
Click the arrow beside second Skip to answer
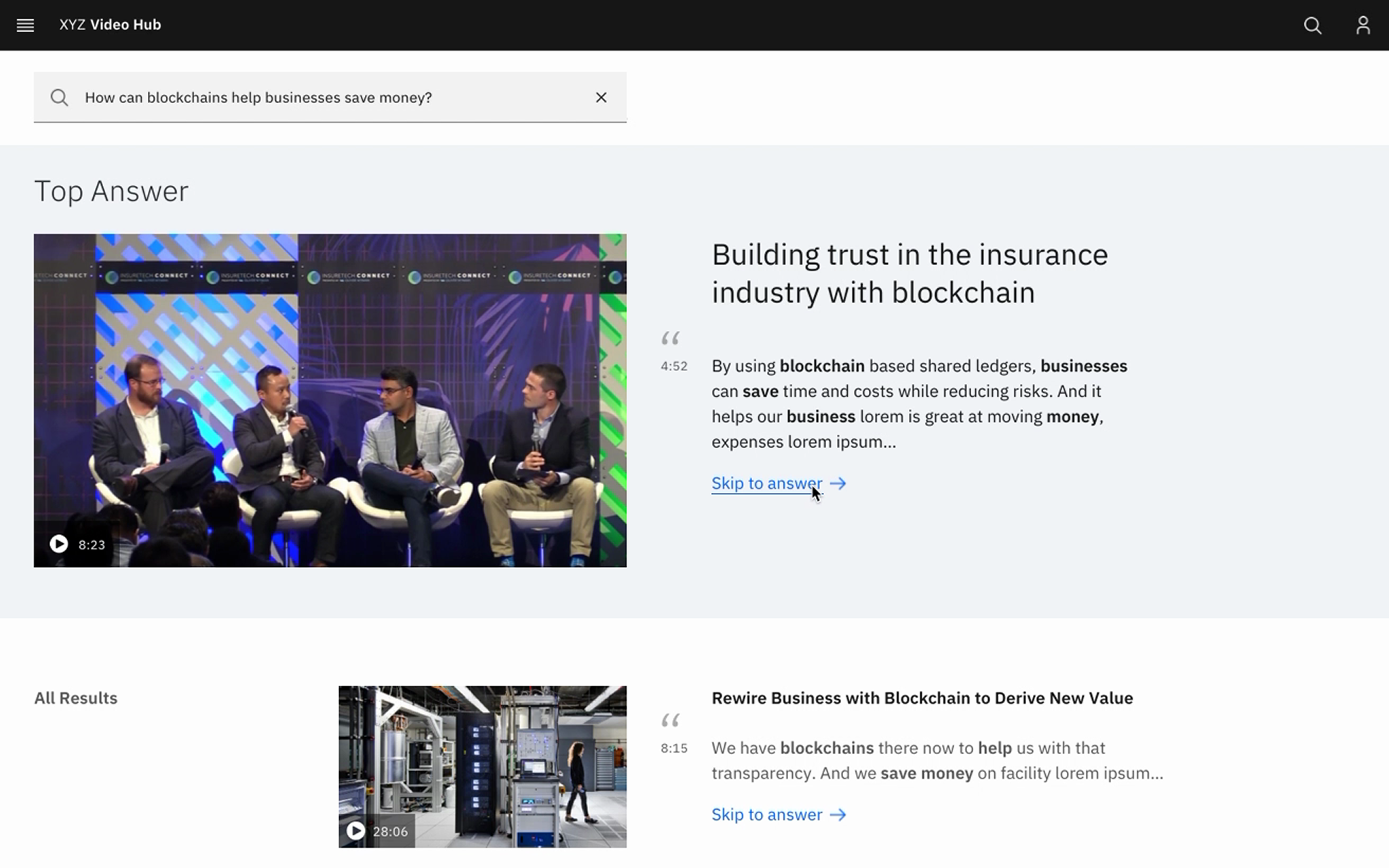pos(838,814)
